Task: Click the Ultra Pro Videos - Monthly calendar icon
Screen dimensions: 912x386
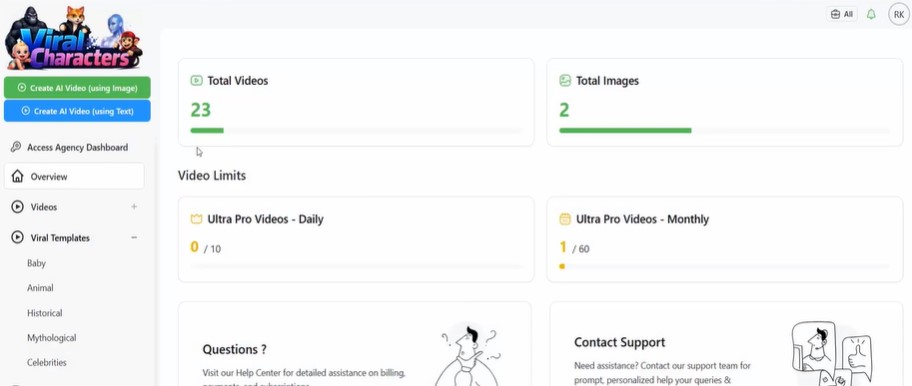Action: [x=565, y=219]
